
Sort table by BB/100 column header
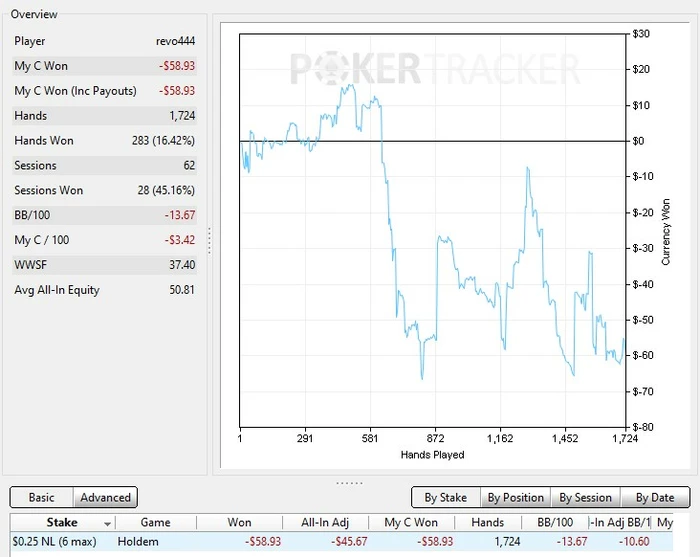[555, 522]
